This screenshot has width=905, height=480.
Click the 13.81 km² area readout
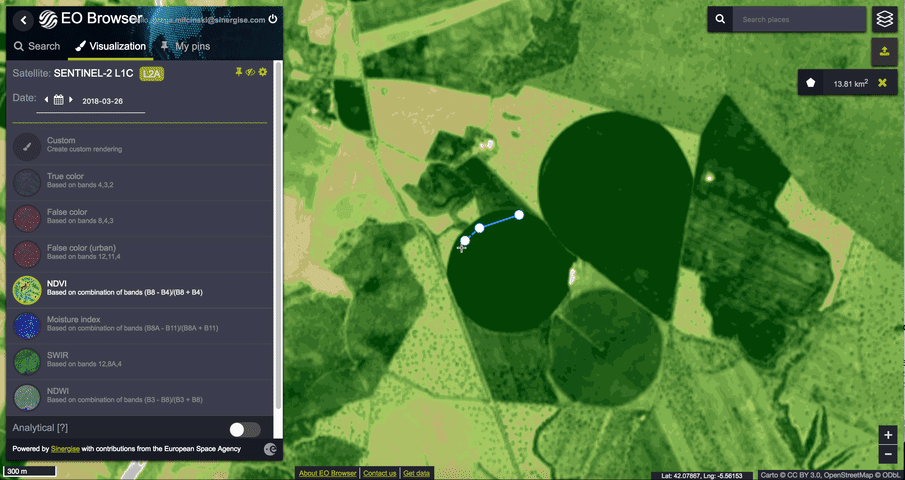[x=851, y=84]
